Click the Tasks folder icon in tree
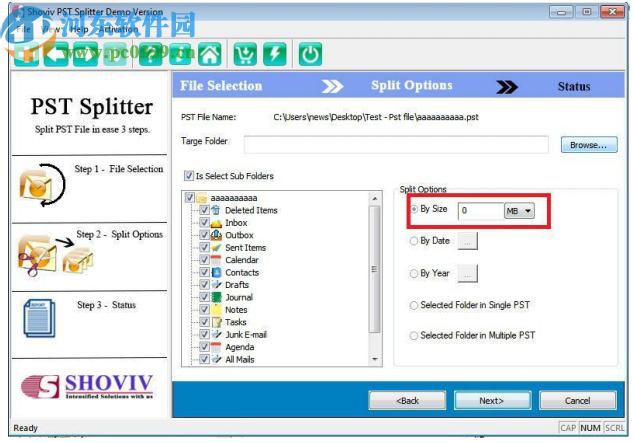Viewport: 633px width, 443px height. (216, 322)
